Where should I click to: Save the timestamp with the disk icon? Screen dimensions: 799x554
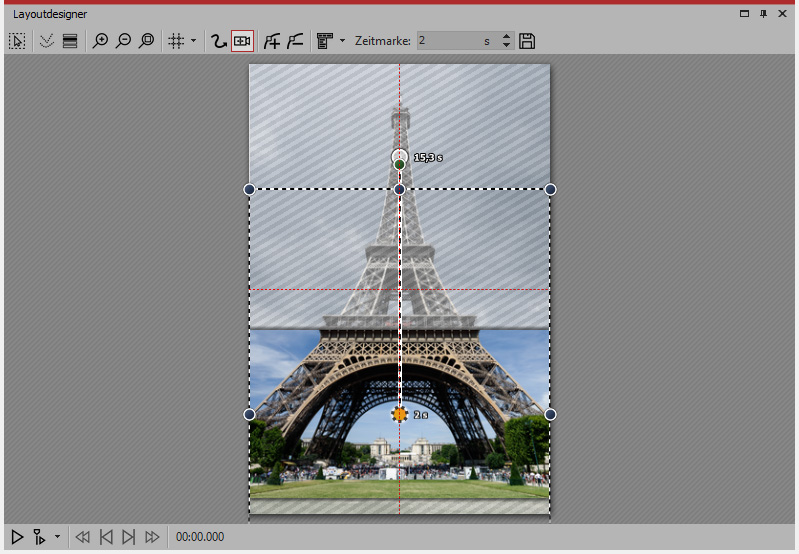(x=528, y=41)
